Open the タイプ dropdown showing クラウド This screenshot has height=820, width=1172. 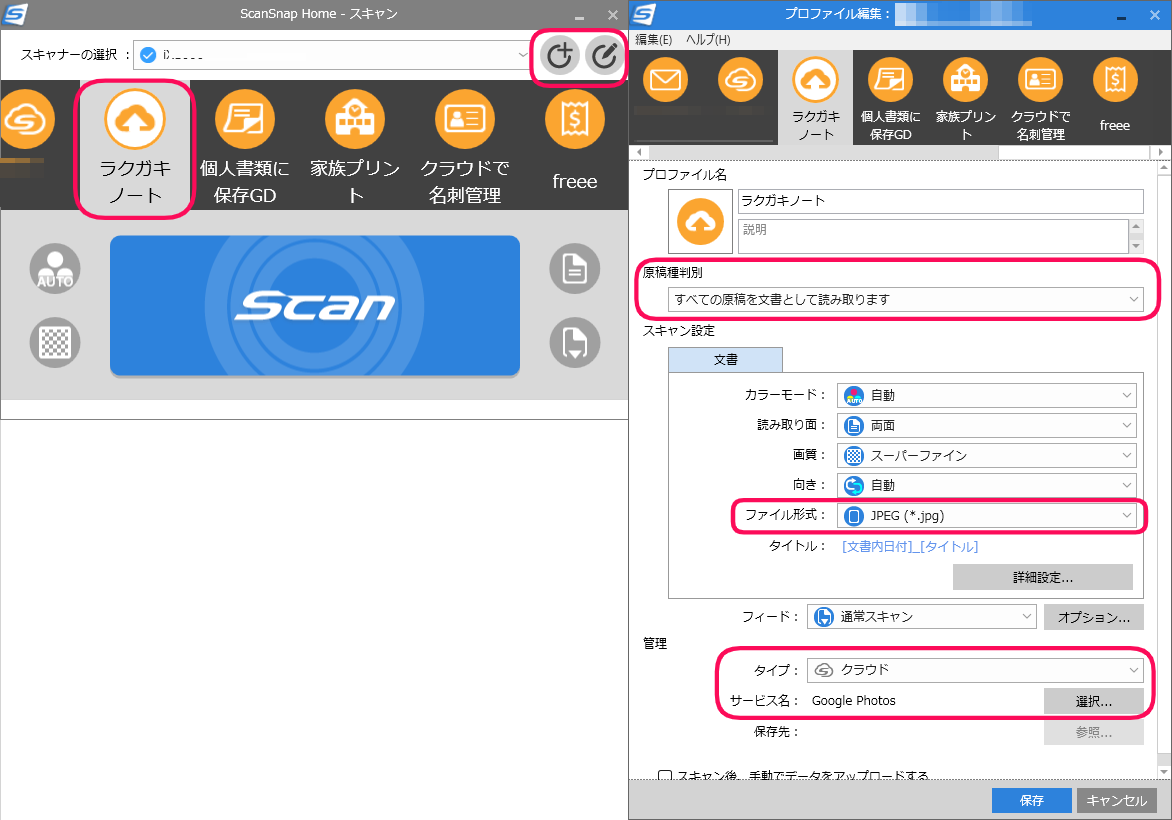click(975, 670)
